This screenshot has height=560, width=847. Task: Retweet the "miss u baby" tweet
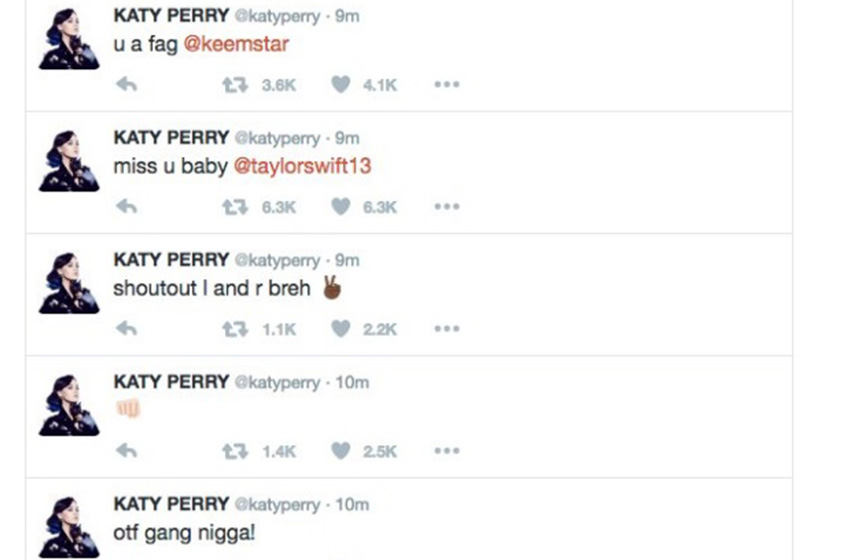[235, 207]
